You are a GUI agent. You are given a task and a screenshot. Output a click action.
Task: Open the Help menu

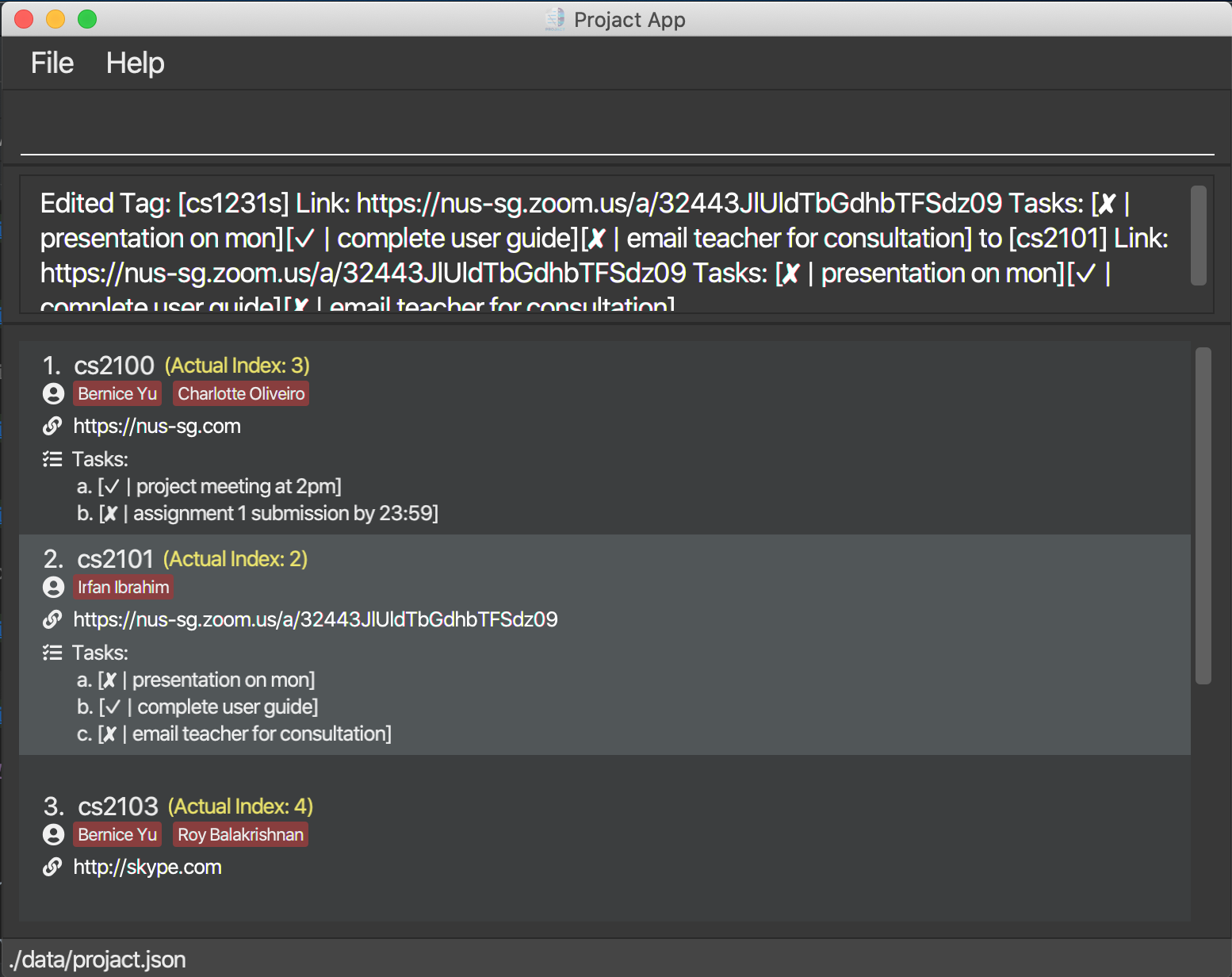(135, 63)
